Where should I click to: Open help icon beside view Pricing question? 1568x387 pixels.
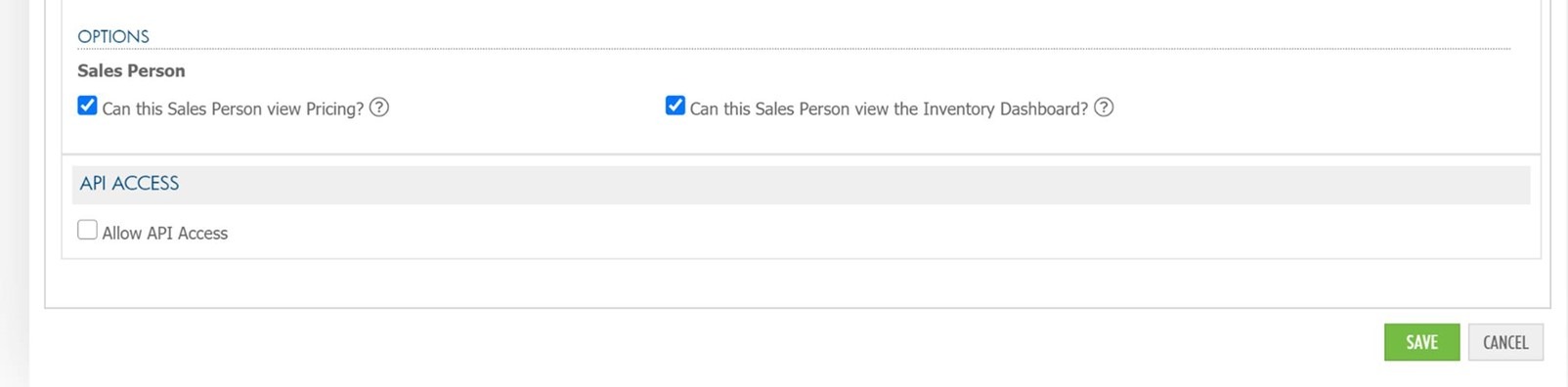click(379, 107)
